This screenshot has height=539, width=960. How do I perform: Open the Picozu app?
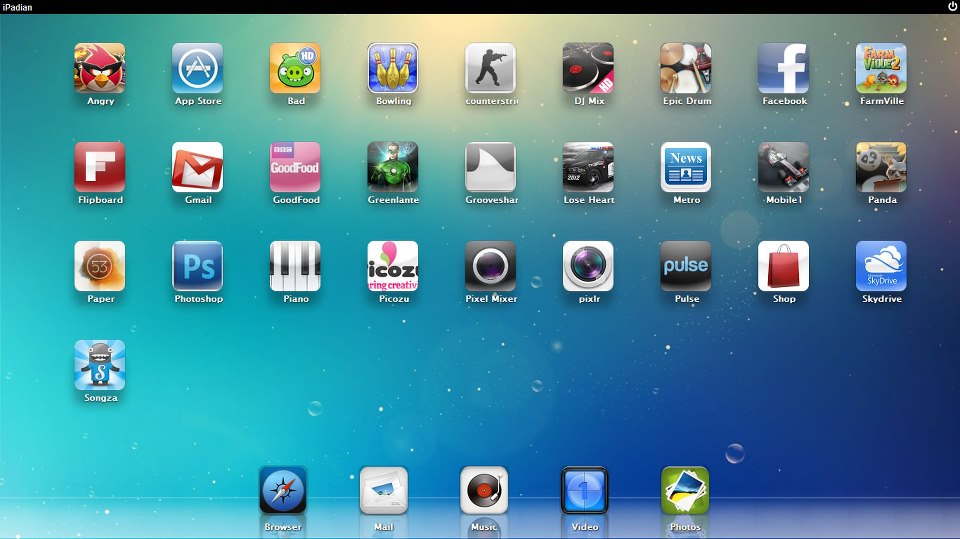[x=393, y=266]
